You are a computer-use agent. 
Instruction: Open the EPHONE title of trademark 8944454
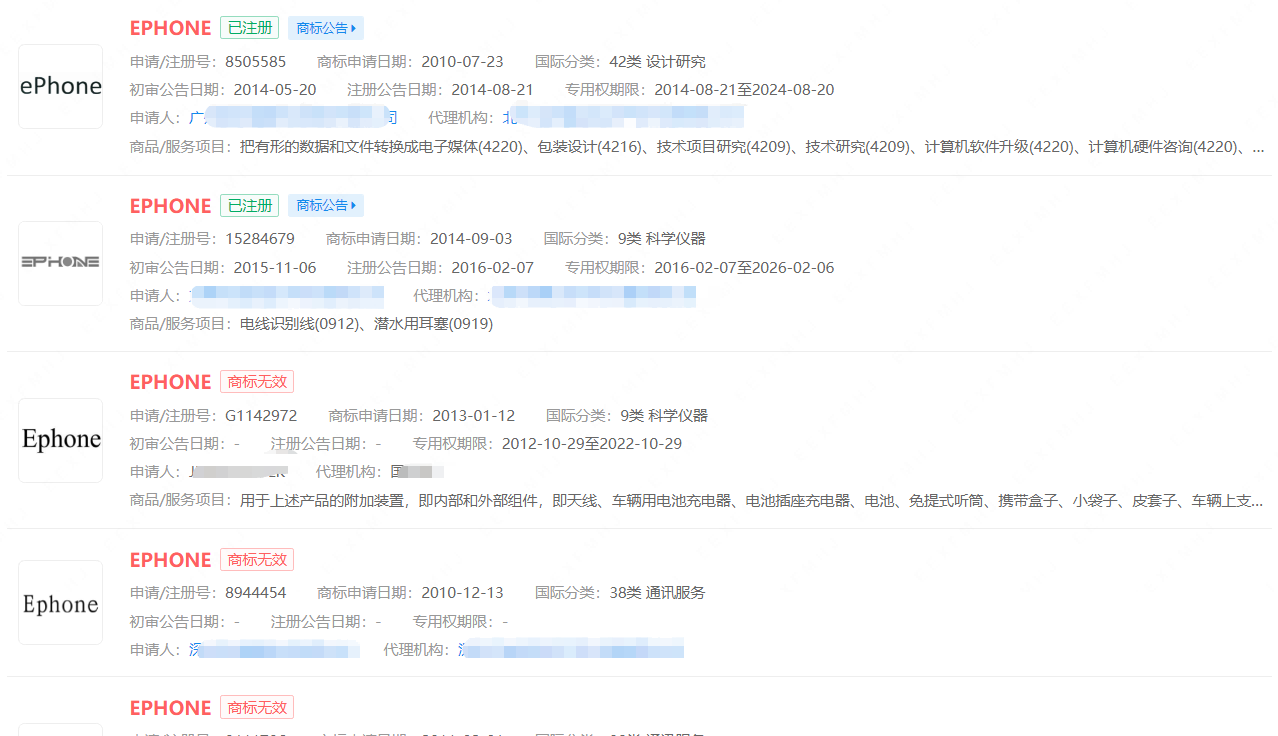point(171,560)
